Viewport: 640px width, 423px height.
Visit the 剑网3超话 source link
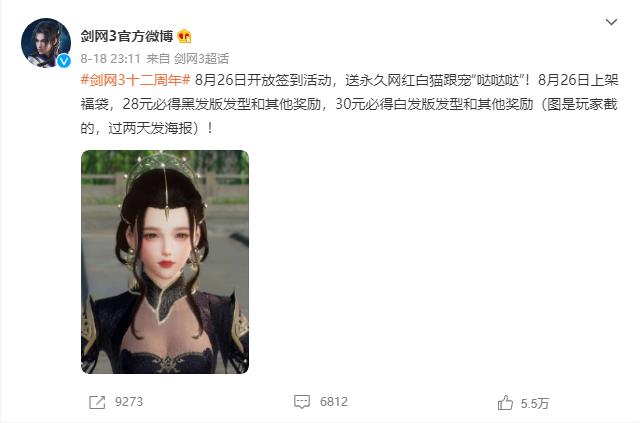(201, 59)
